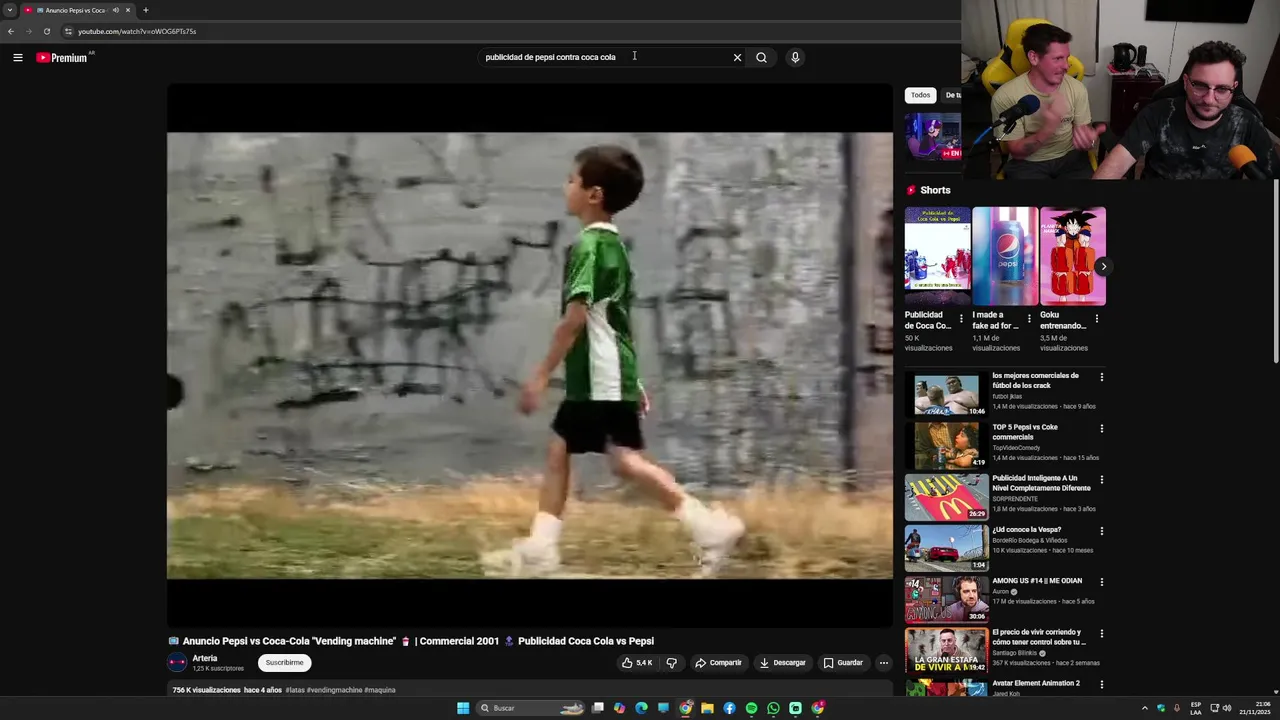Image resolution: width=1280 pixels, height=720 pixels.
Task: Click the video player to pause playback
Action: pos(530,355)
